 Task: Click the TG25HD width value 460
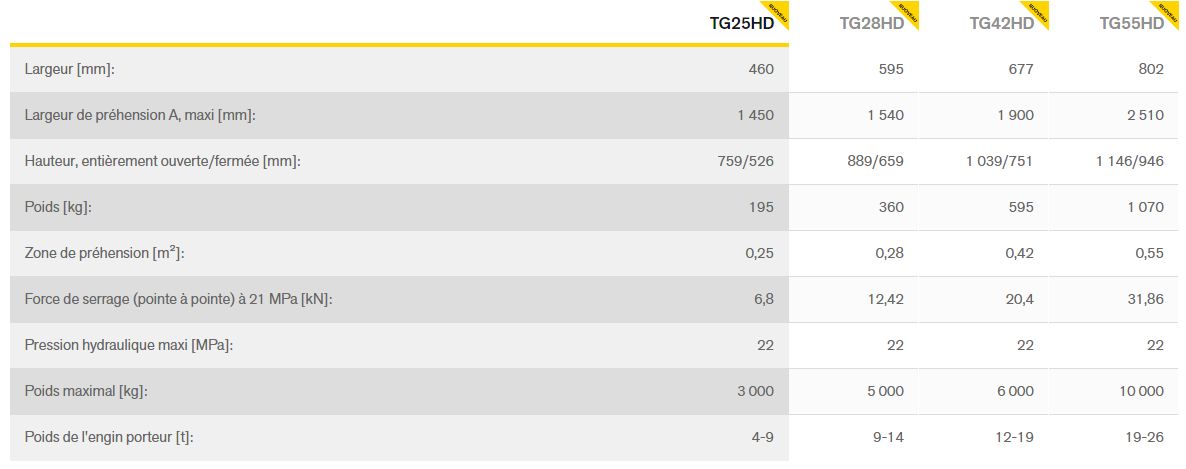coord(761,69)
